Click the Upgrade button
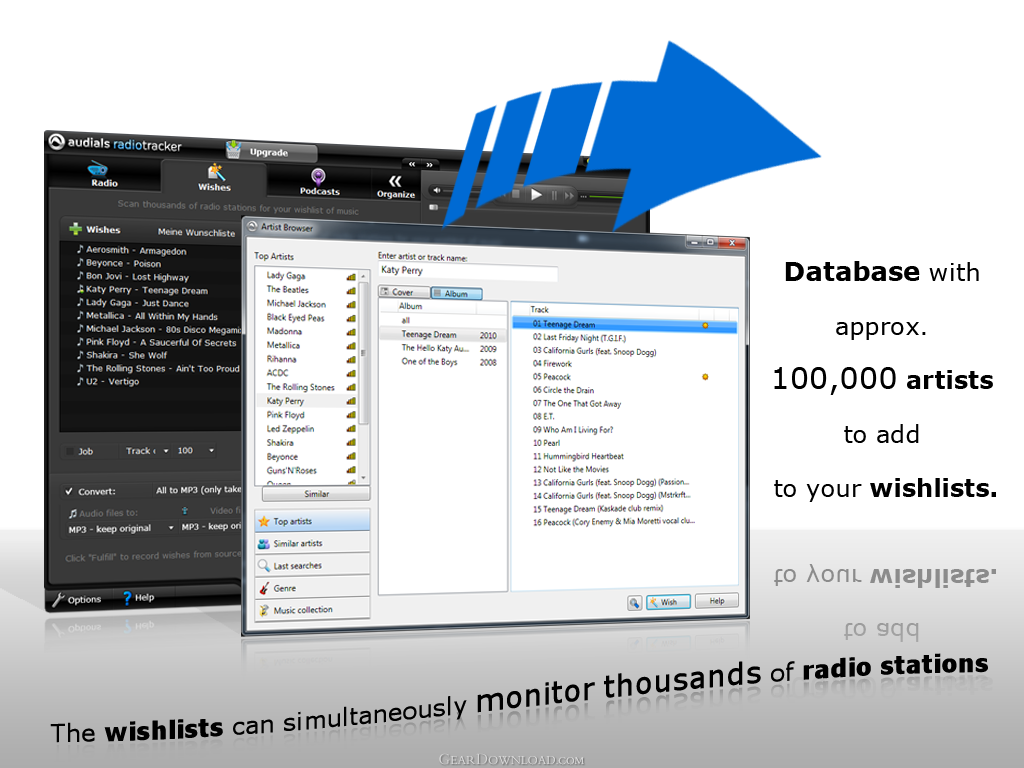 coord(272,152)
